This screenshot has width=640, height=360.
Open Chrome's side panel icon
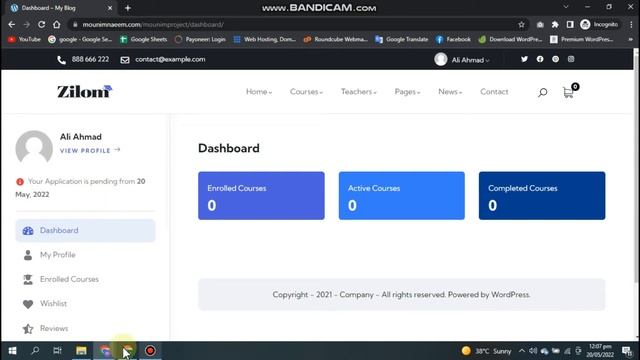click(570, 24)
